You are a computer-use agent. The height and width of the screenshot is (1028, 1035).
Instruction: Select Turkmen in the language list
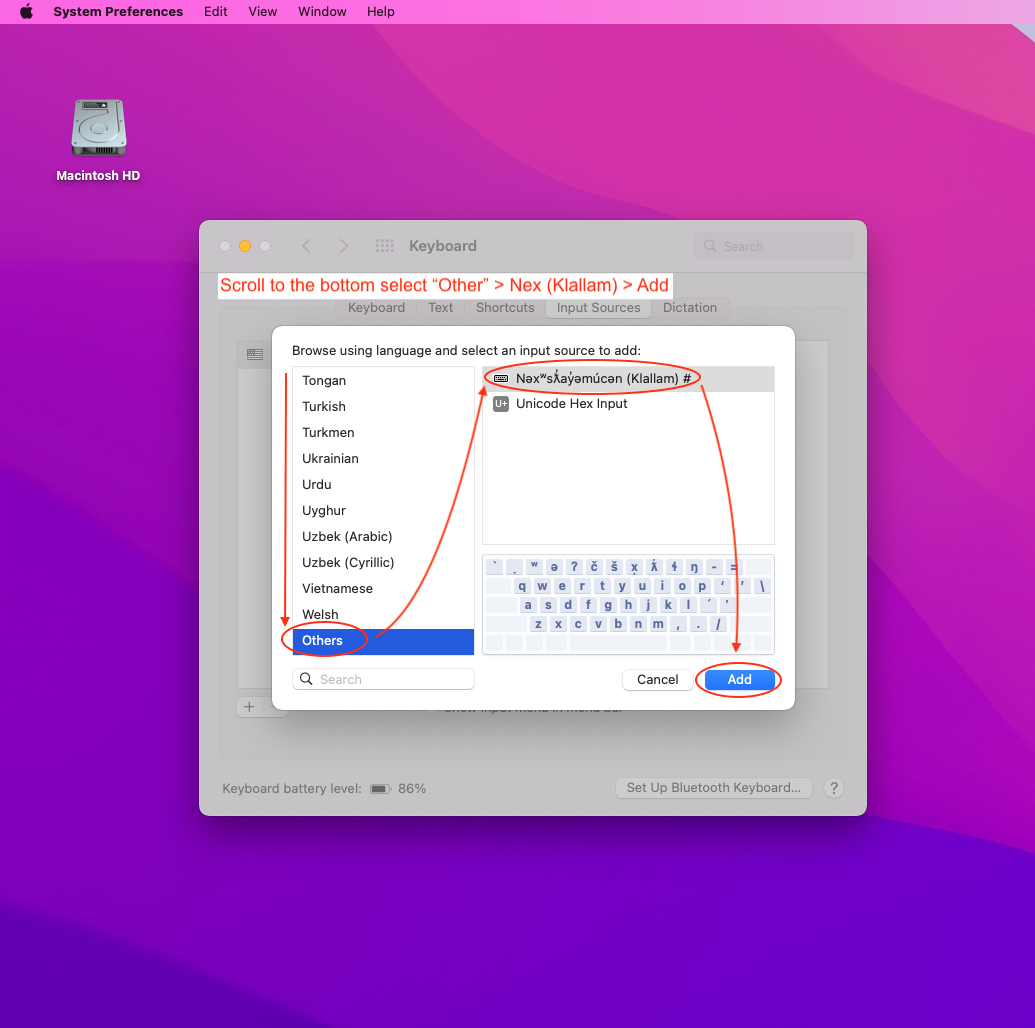pyautogui.click(x=383, y=432)
